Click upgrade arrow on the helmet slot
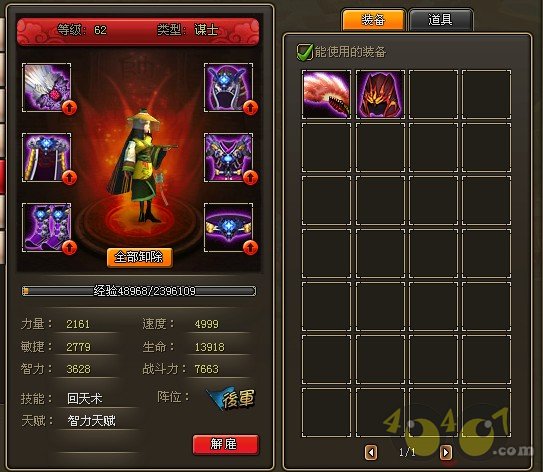The image size is (543, 472). pyautogui.click(x=250, y=108)
